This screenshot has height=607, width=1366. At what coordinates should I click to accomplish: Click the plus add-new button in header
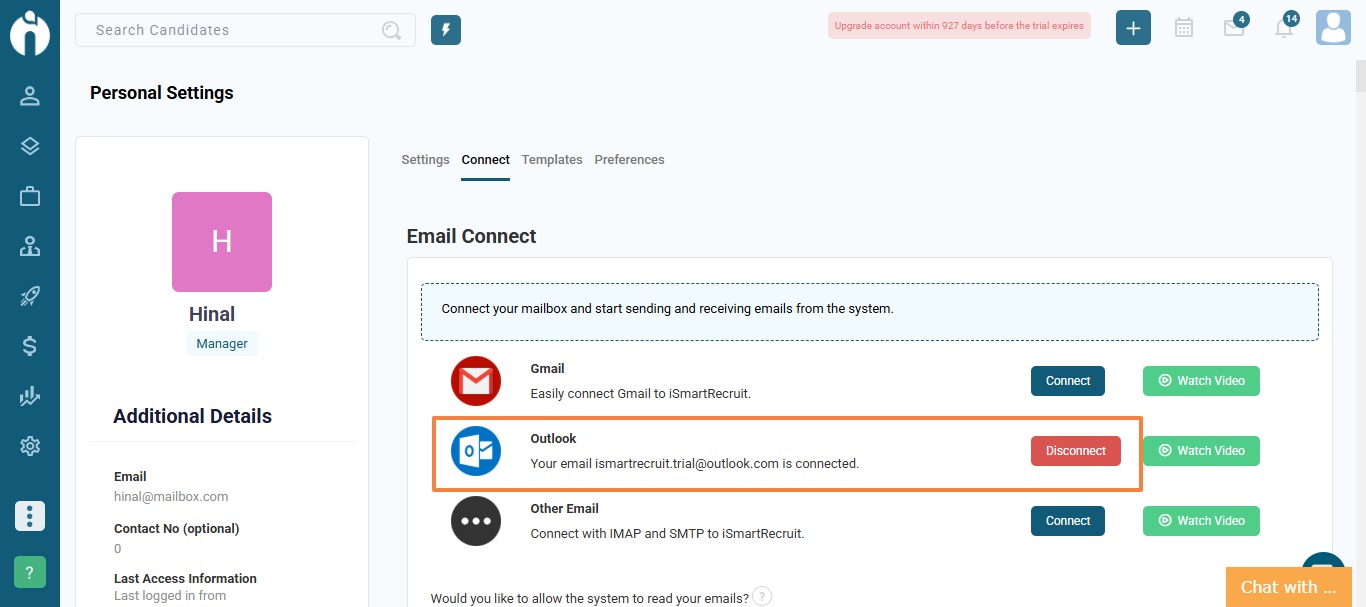point(1133,28)
